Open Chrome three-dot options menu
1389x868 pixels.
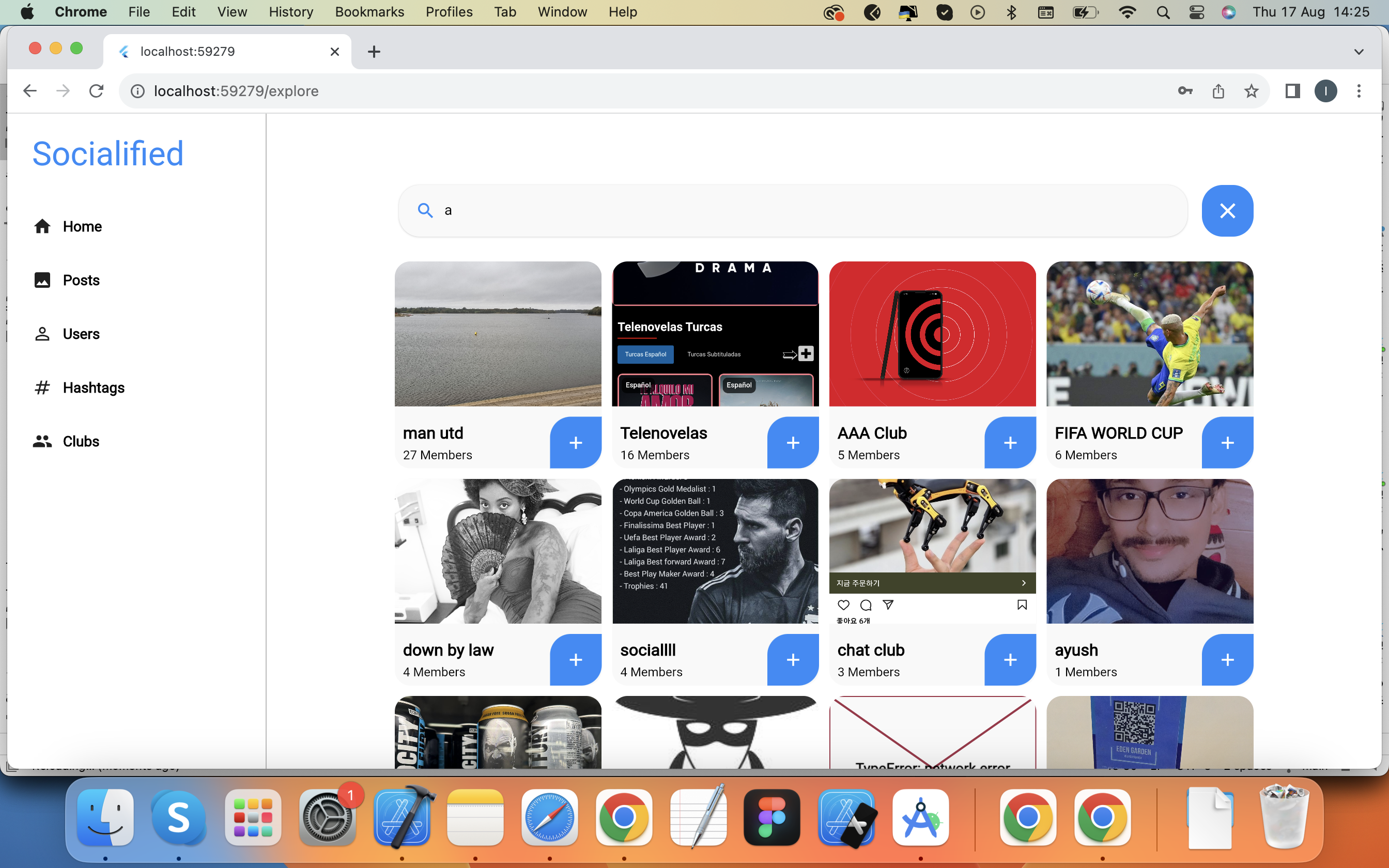pyautogui.click(x=1359, y=91)
